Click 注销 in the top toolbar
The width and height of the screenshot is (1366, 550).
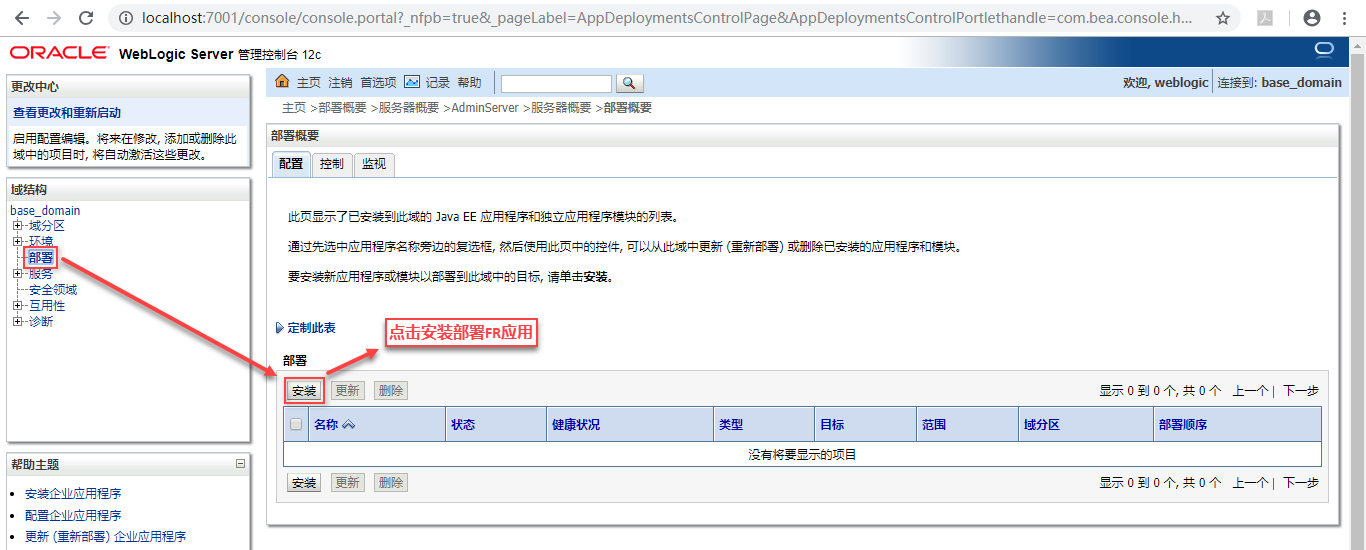pos(340,83)
